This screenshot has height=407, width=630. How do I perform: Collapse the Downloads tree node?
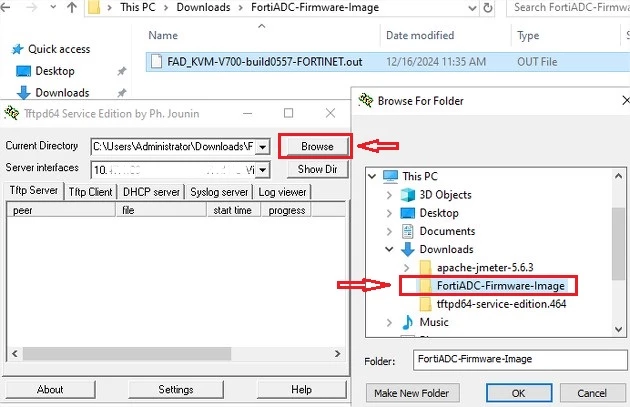389,249
